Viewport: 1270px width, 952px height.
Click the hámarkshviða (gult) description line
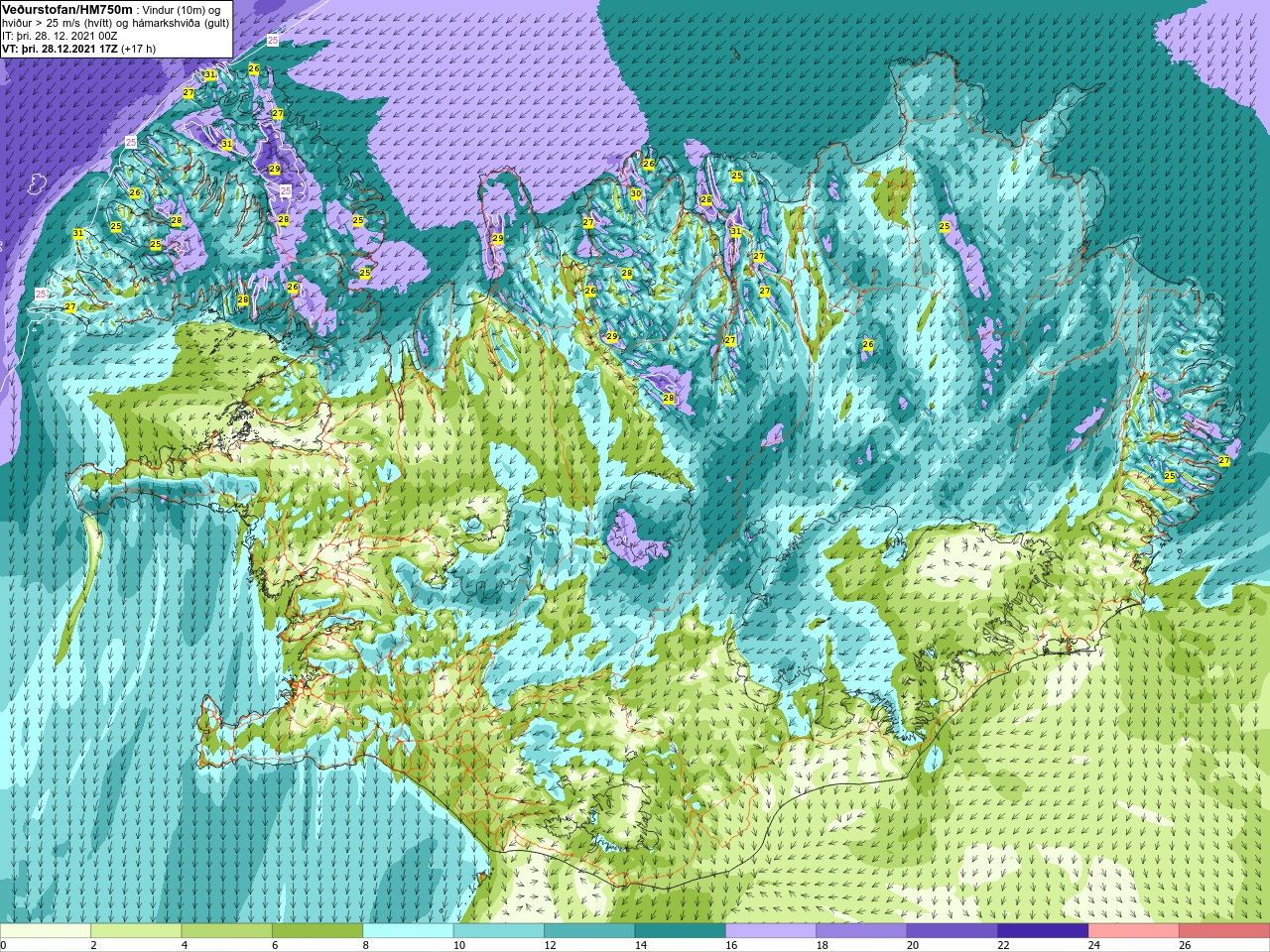click(x=115, y=22)
